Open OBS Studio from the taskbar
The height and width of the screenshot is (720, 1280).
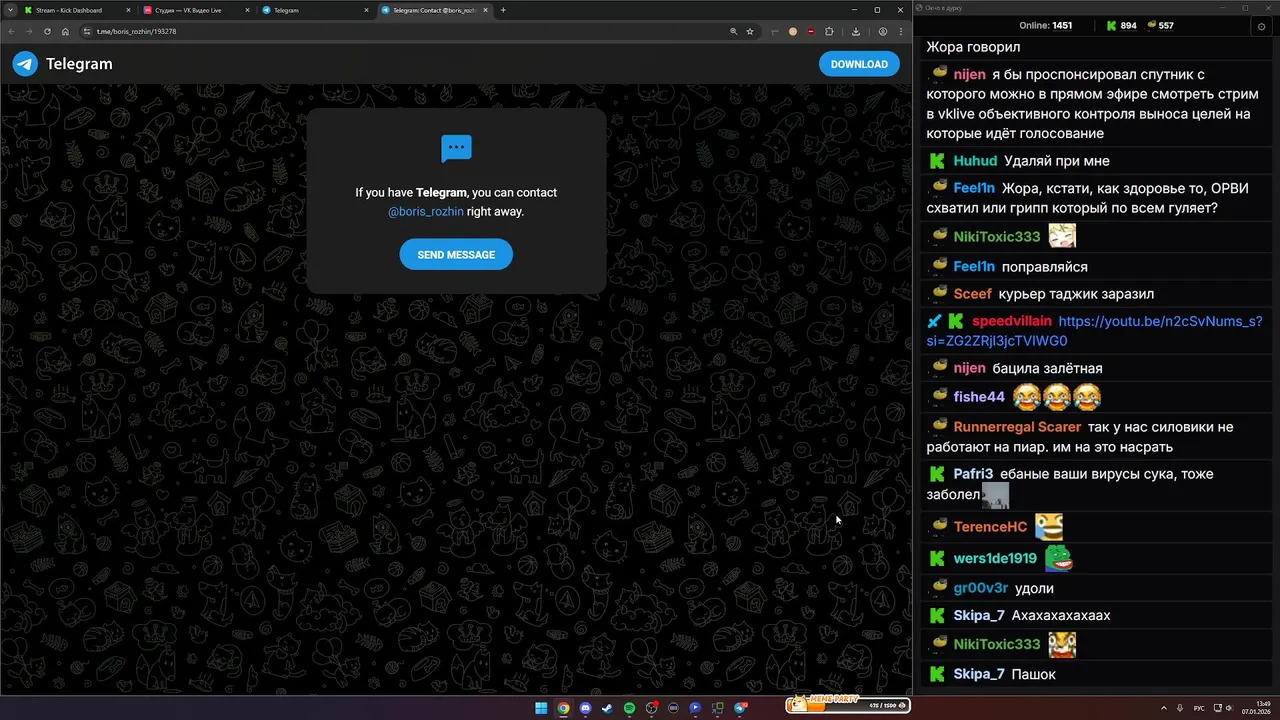pos(651,708)
